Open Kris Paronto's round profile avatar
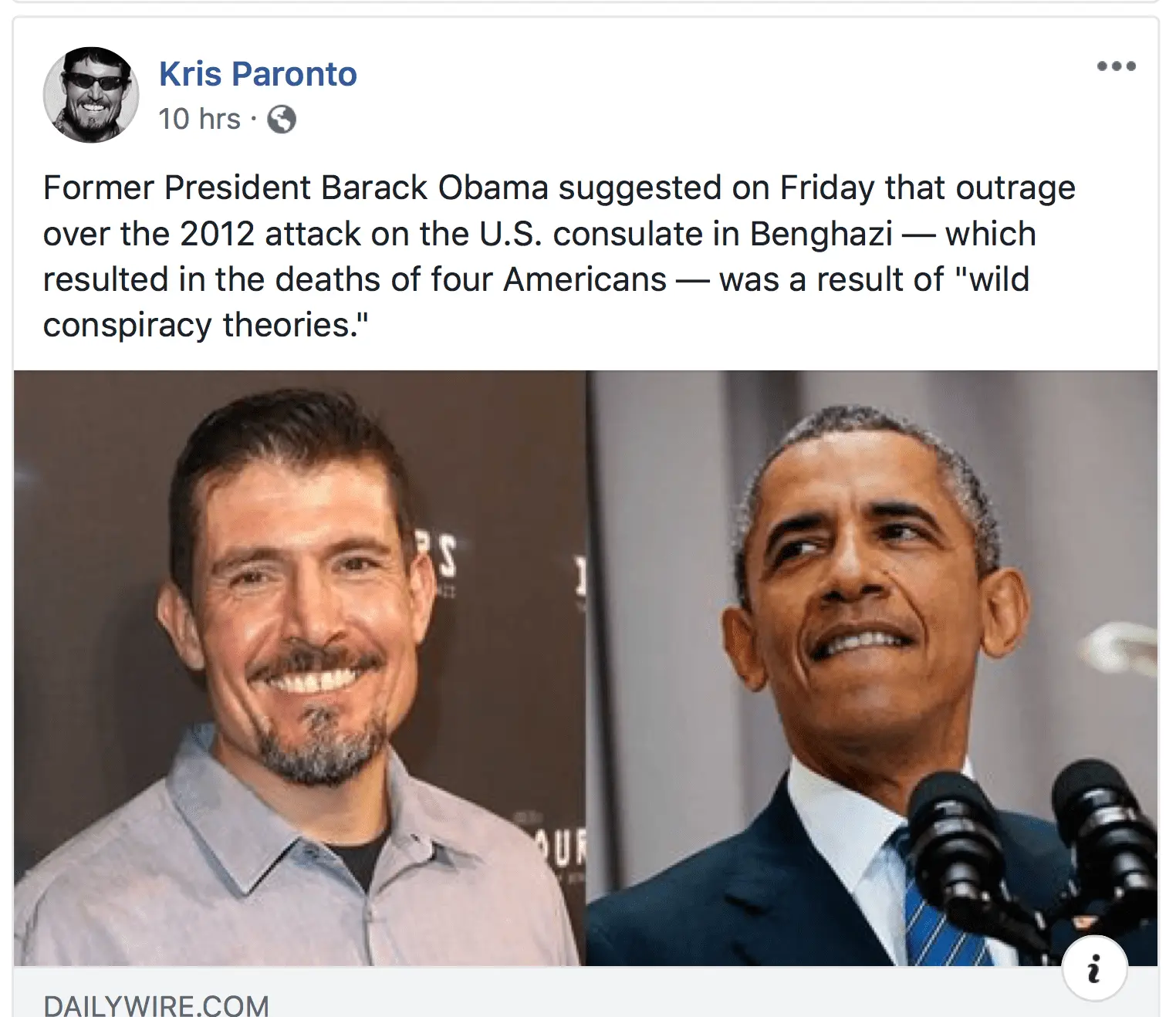 (91, 95)
